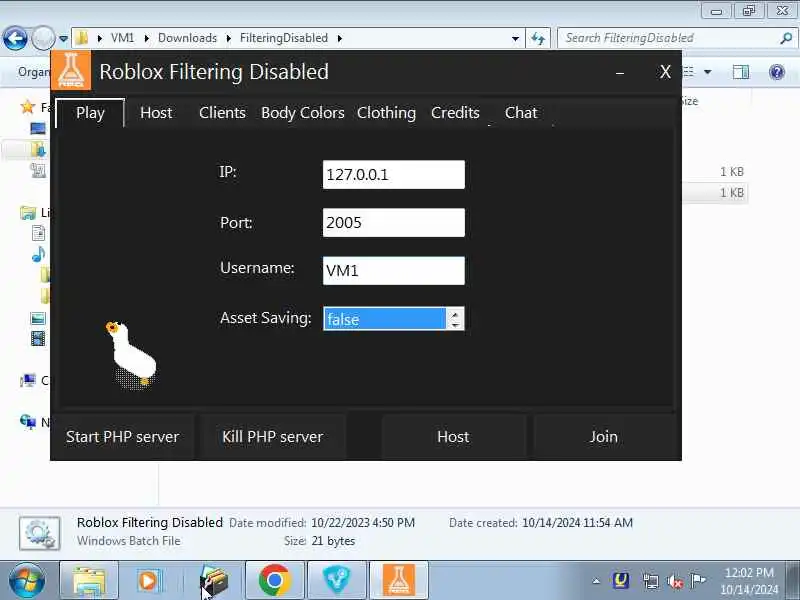The image size is (800, 600).
Task: Click the Videos library icon
Action: (x=38, y=338)
